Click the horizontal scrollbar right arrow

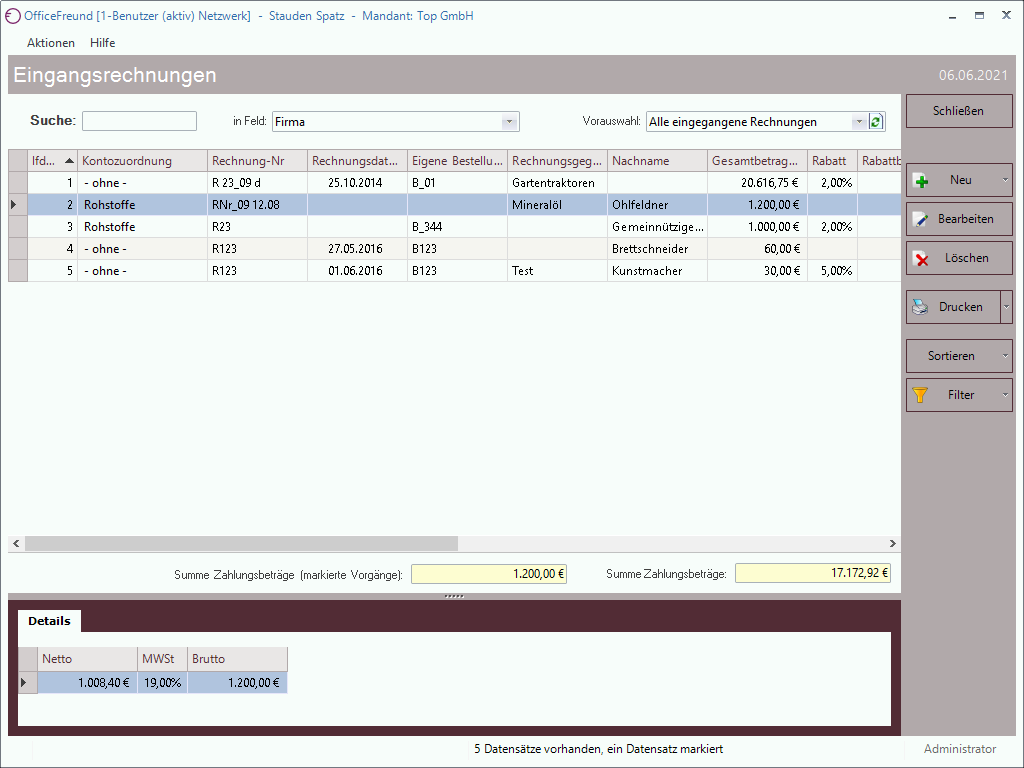(x=893, y=544)
